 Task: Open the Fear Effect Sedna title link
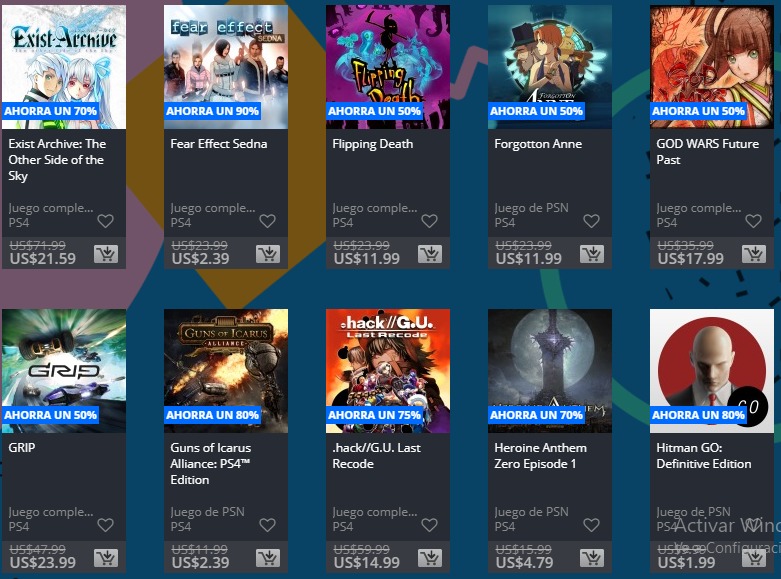pyautogui.click(x=219, y=144)
